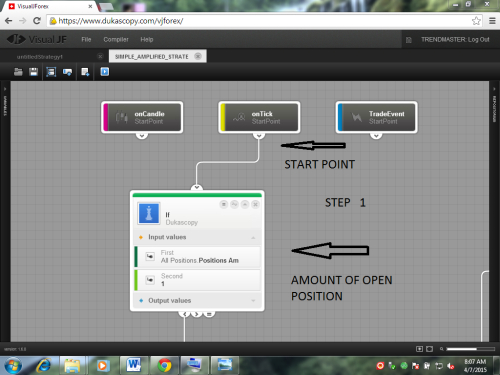Screen dimensions: 500x375
Task: Collapse the Input values section
Action: (x=253, y=237)
